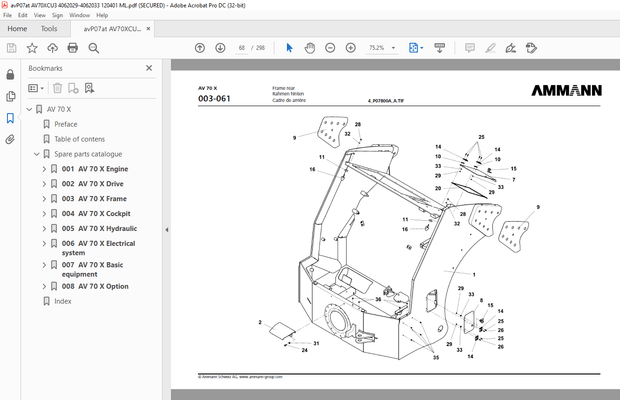Image resolution: width=620 pixels, height=400 pixels.
Task: Go to the previous page with the up arrow
Action: point(200,48)
